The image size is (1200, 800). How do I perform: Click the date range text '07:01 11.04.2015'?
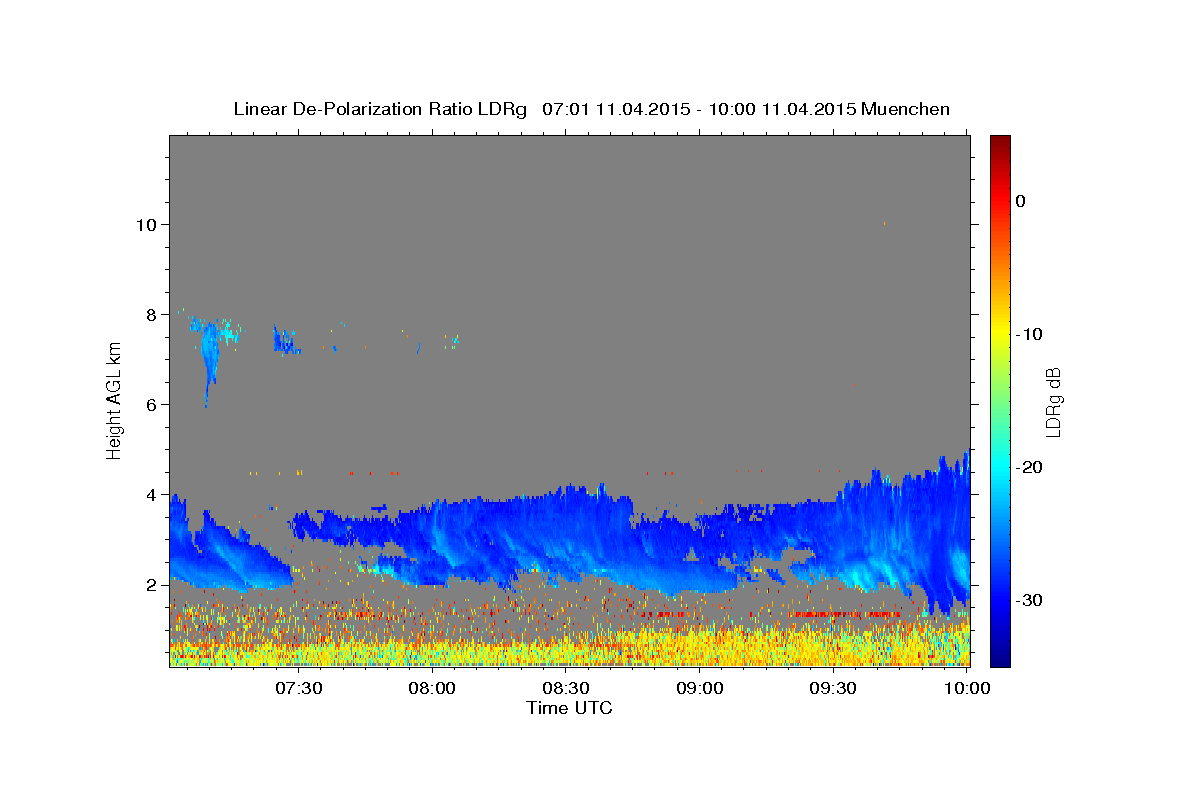point(615,109)
